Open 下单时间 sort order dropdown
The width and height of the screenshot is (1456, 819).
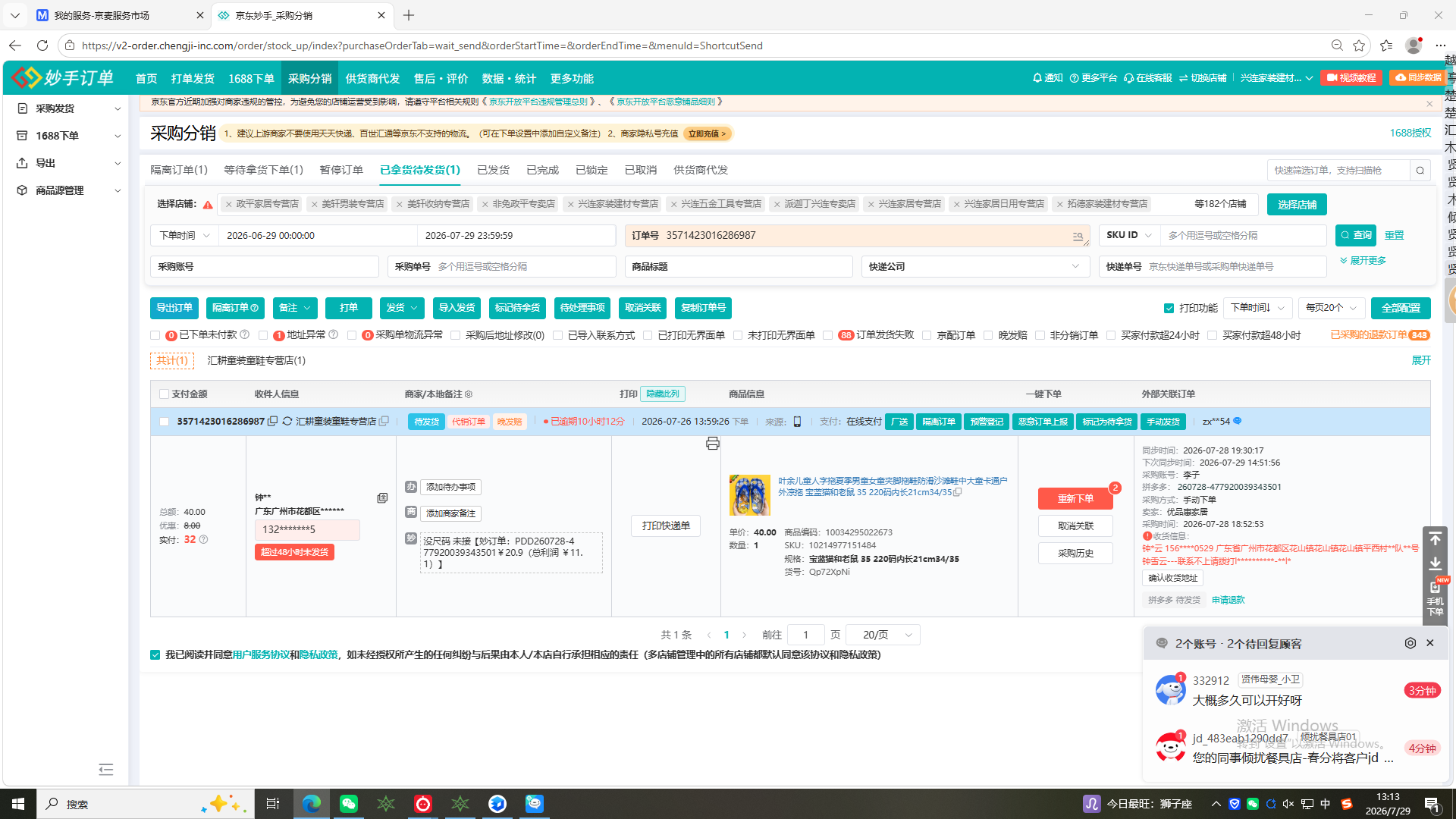pos(1257,308)
